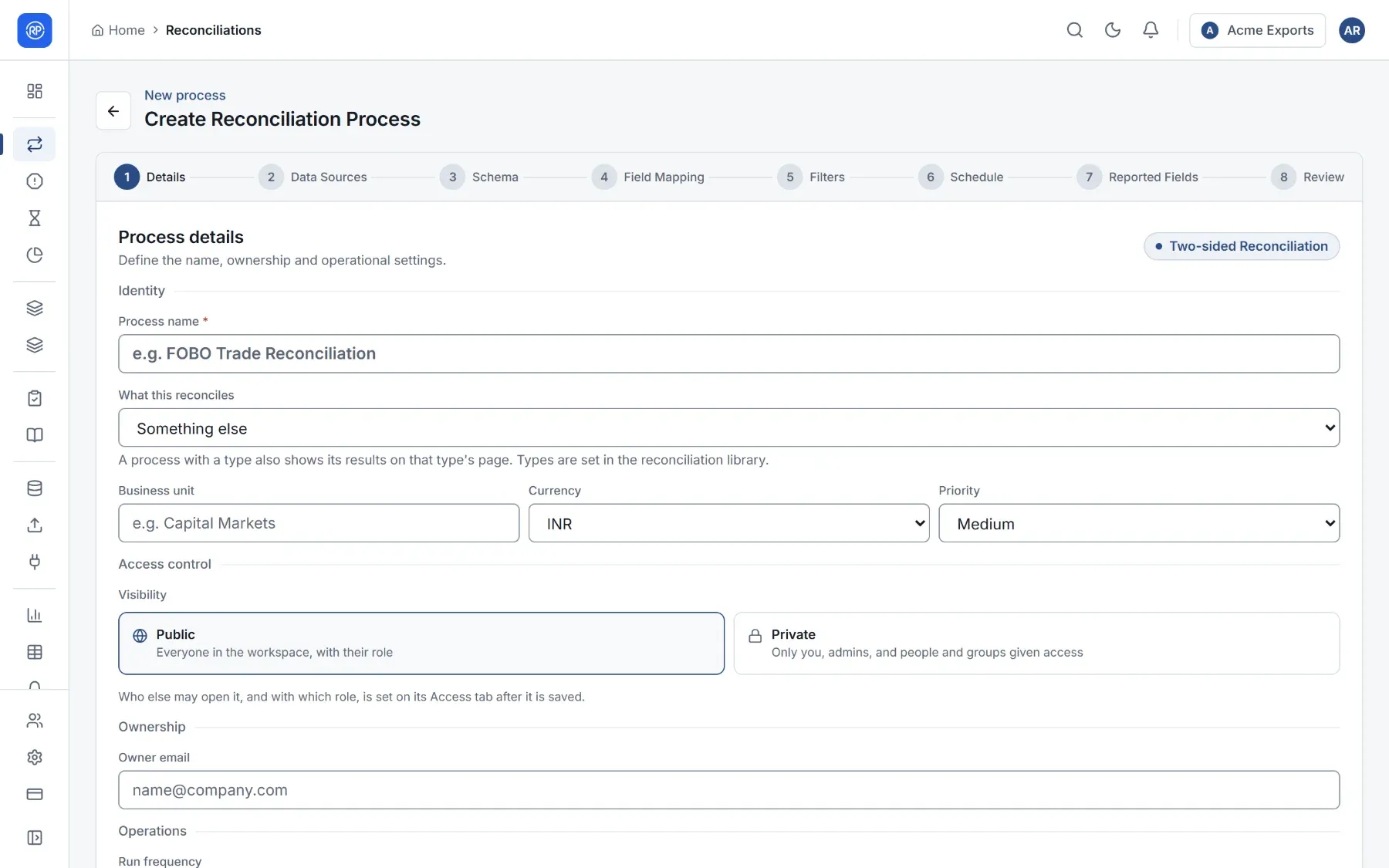
Task: Open the Priority dropdown showing Medium
Action: tap(1139, 523)
